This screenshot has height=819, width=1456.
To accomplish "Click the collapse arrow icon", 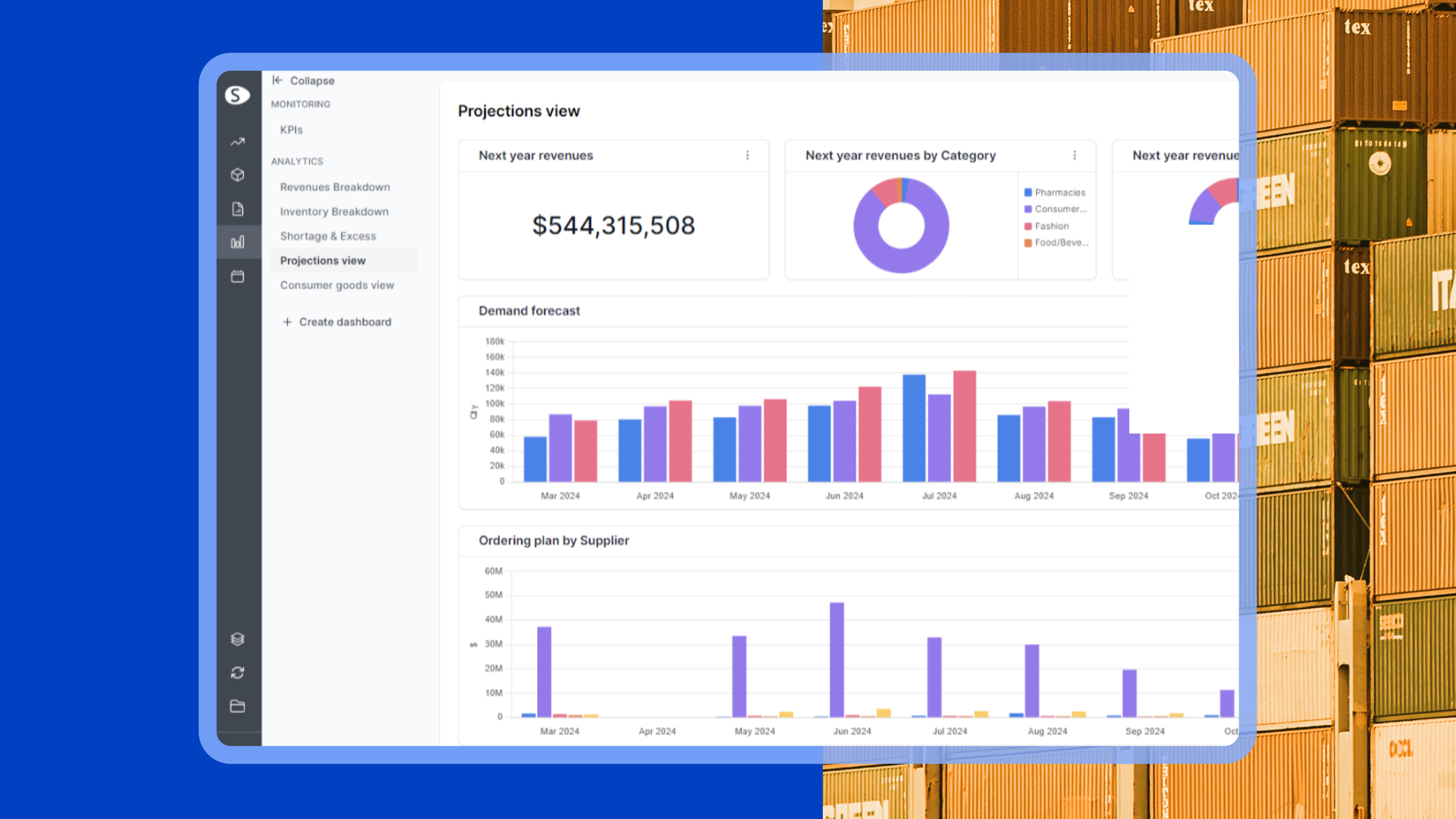I will coord(277,80).
